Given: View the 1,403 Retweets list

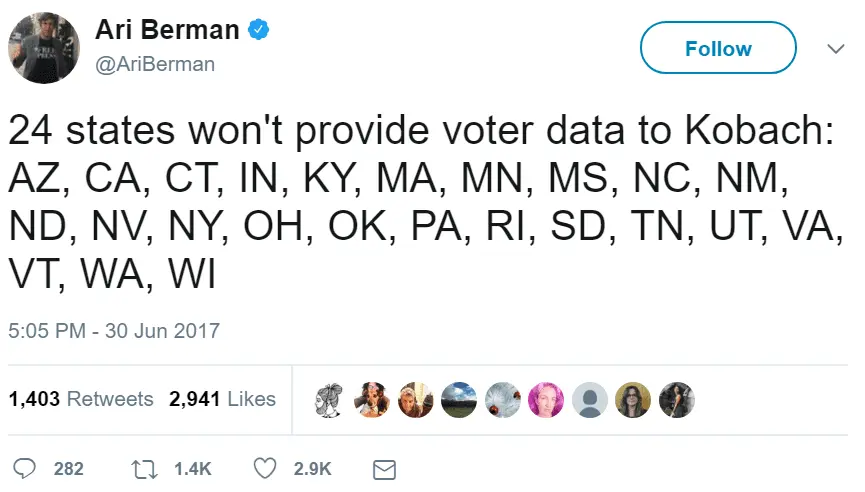Looking at the screenshot, I should coord(81,399).
